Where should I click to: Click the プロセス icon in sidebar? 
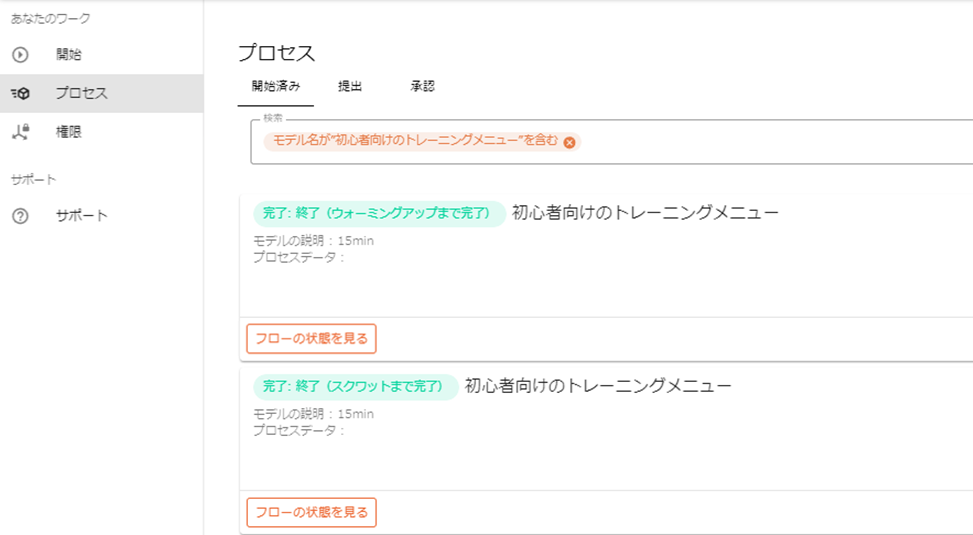[x=20, y=93]
